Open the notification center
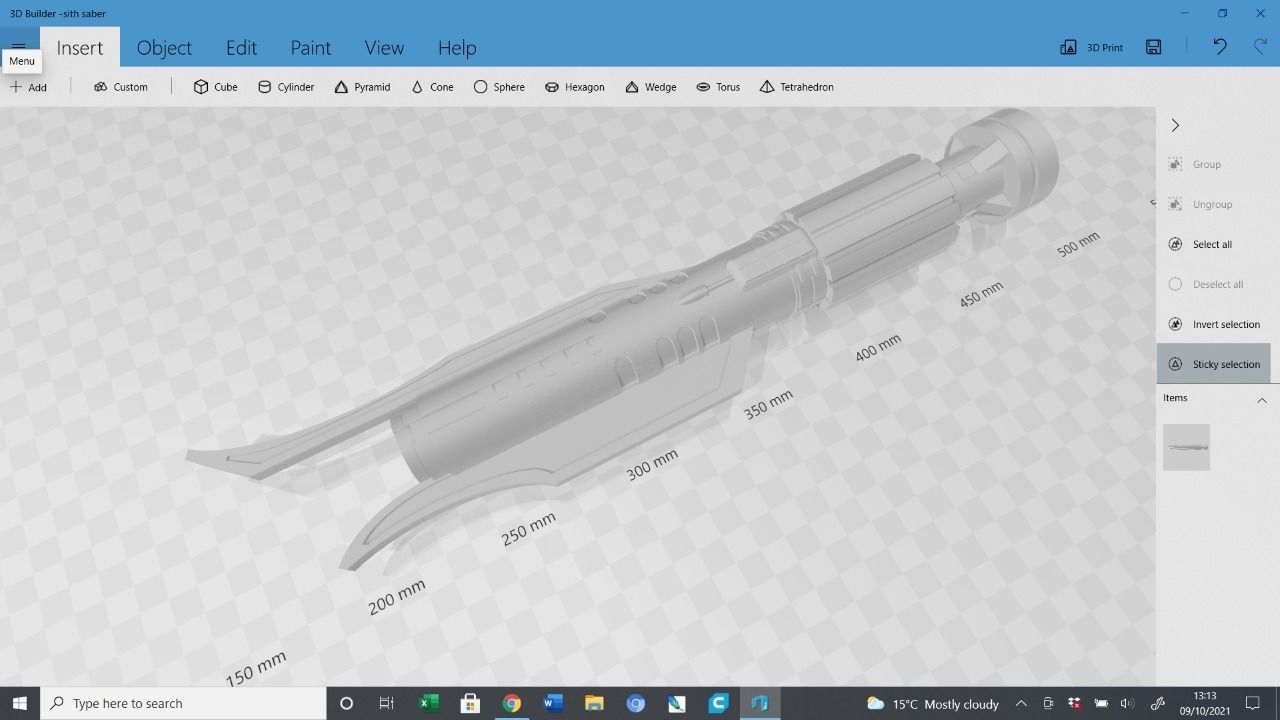1280x720 pixels. coord(1253,704)
